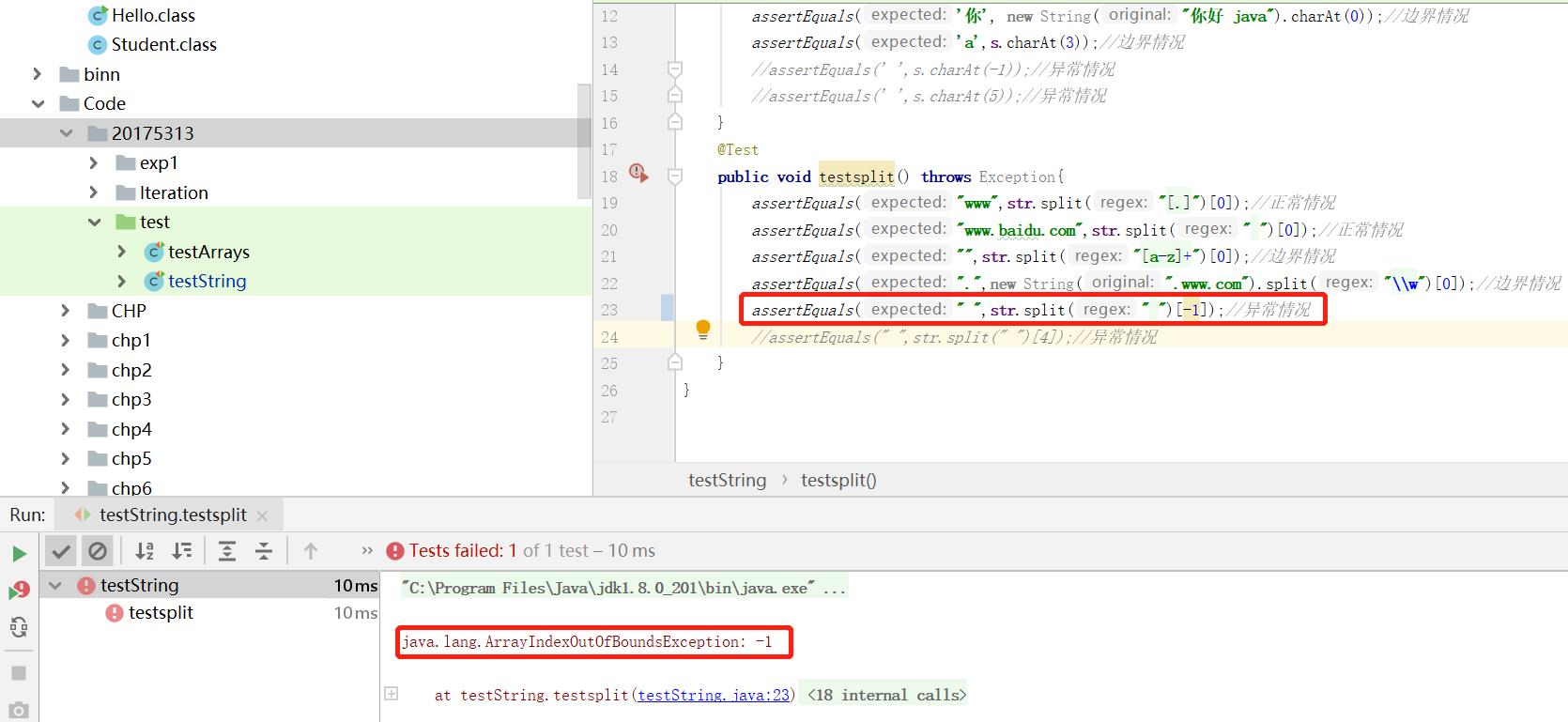Screen dimensions: 1568x722
Task: Select Hello.class in the project tree
Action: (x=154, y=15)
